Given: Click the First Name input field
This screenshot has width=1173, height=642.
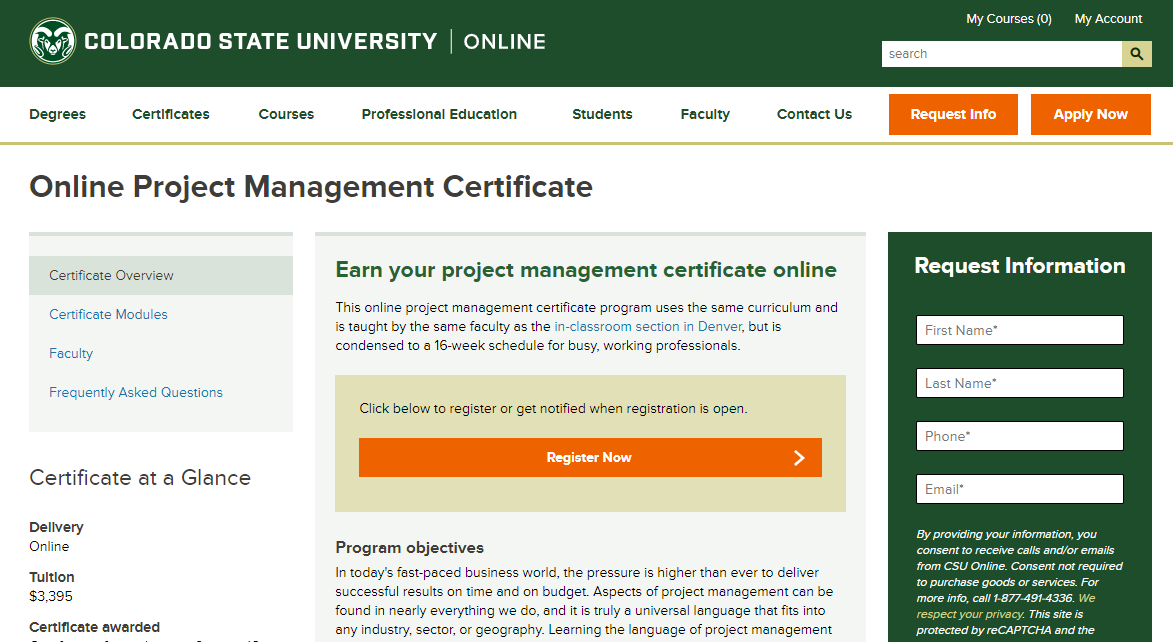Looking at the screenshot, I should [1019, 329].
